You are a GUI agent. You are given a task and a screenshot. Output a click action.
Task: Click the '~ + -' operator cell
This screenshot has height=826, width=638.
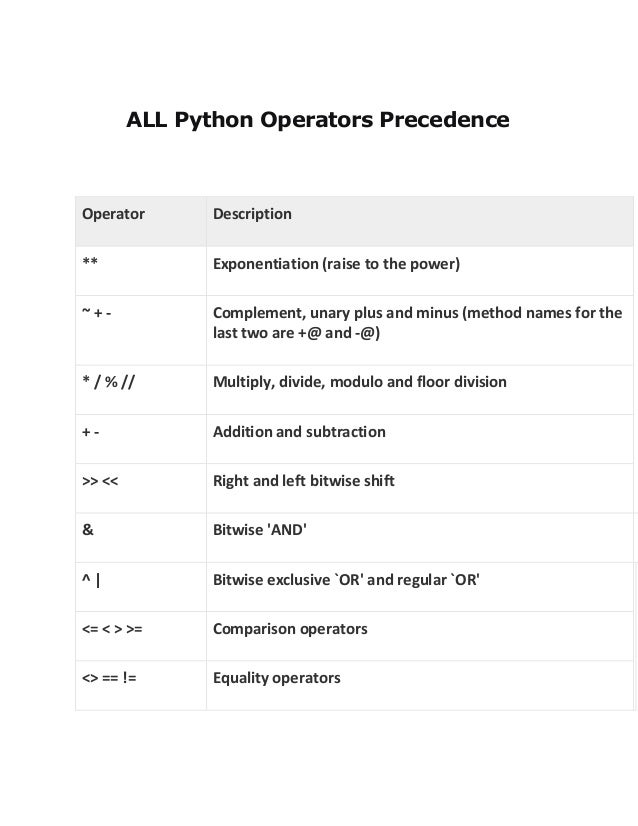pos(97,314)
